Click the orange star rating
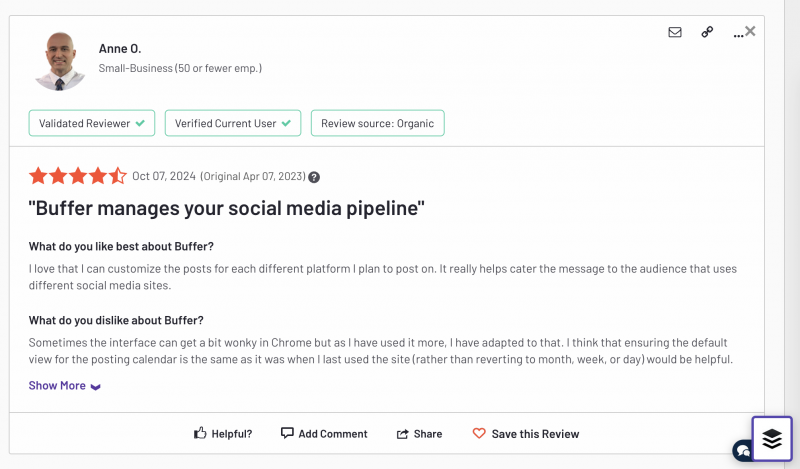This screenshot has width=800, height=469. click(x=78, y=176)
